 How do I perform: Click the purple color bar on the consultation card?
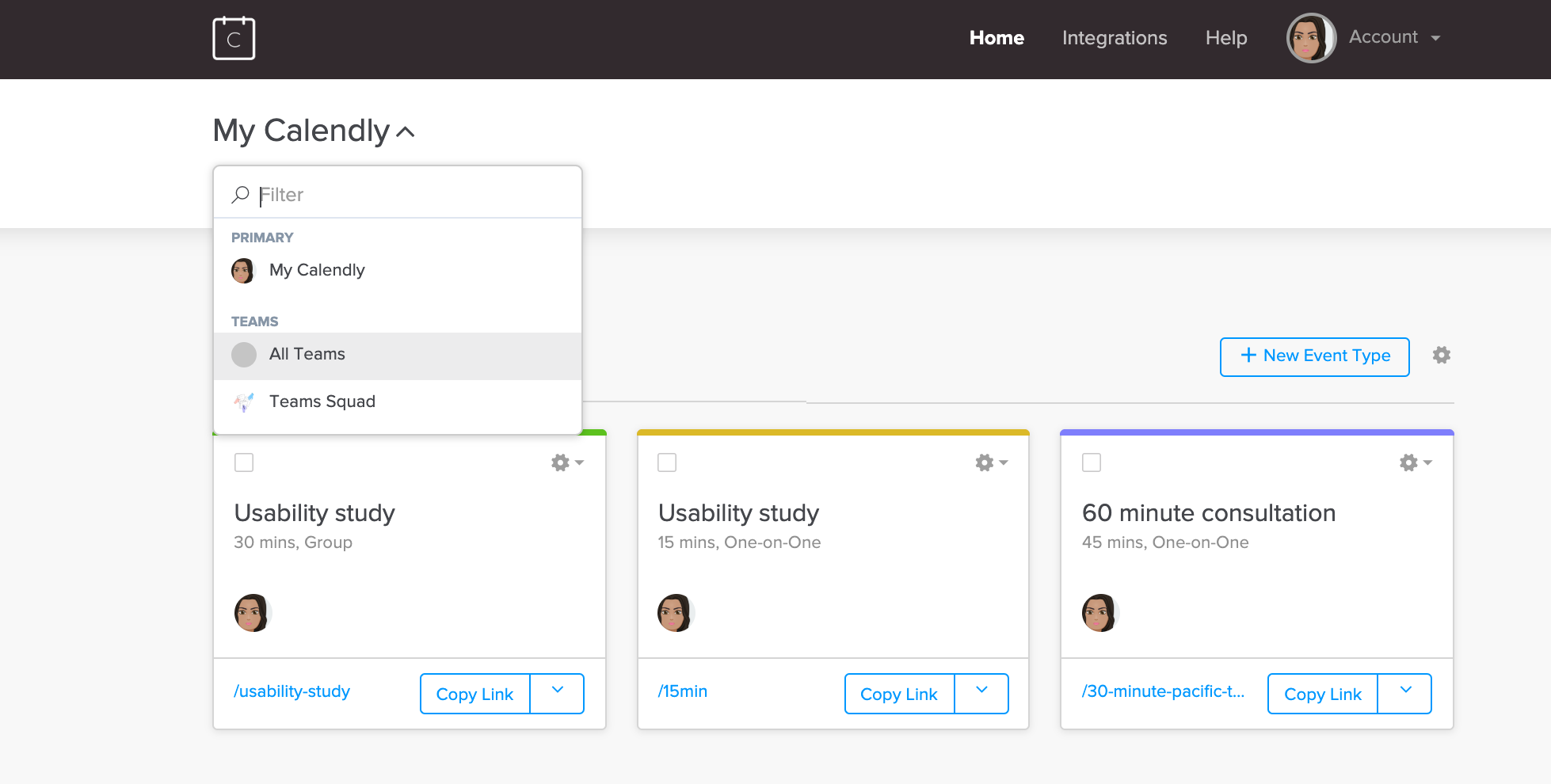(x=1256, y=432)
